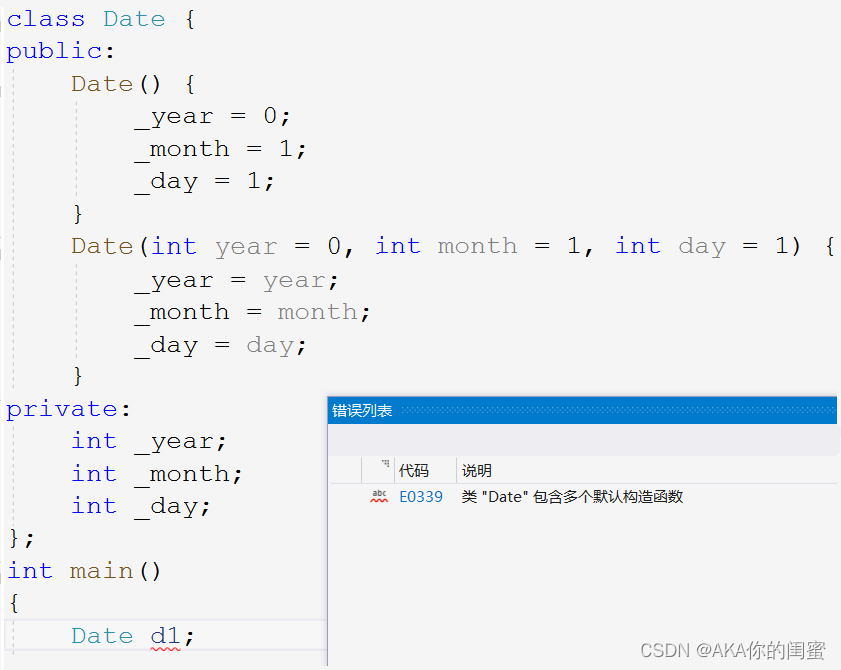Image resolution: width=841 pixels, height=670 pixels.
Task: Sort the error list by the 代码 column
Action: pyautogui.click(x=414, y=470)
